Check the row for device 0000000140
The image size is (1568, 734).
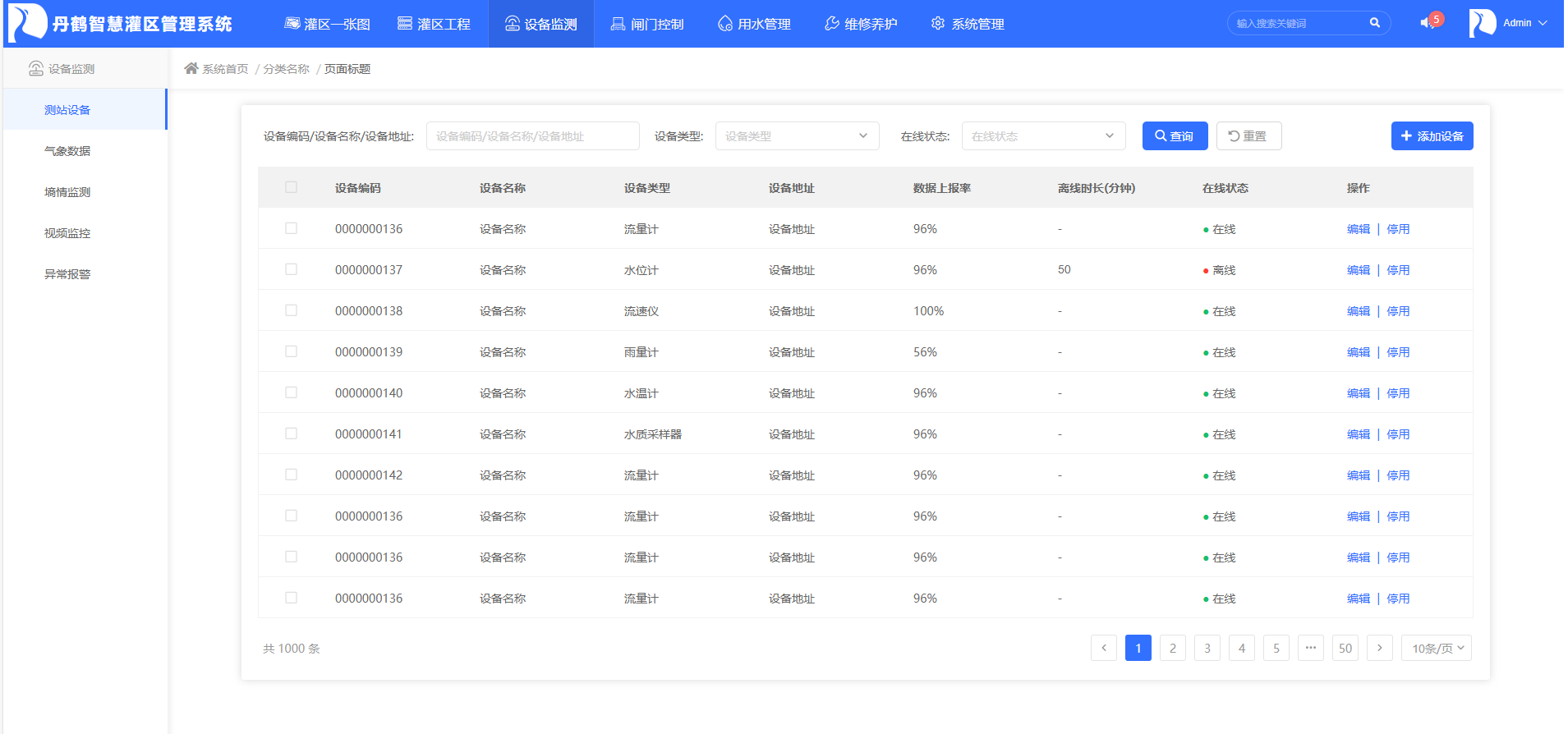click(291, 392)
